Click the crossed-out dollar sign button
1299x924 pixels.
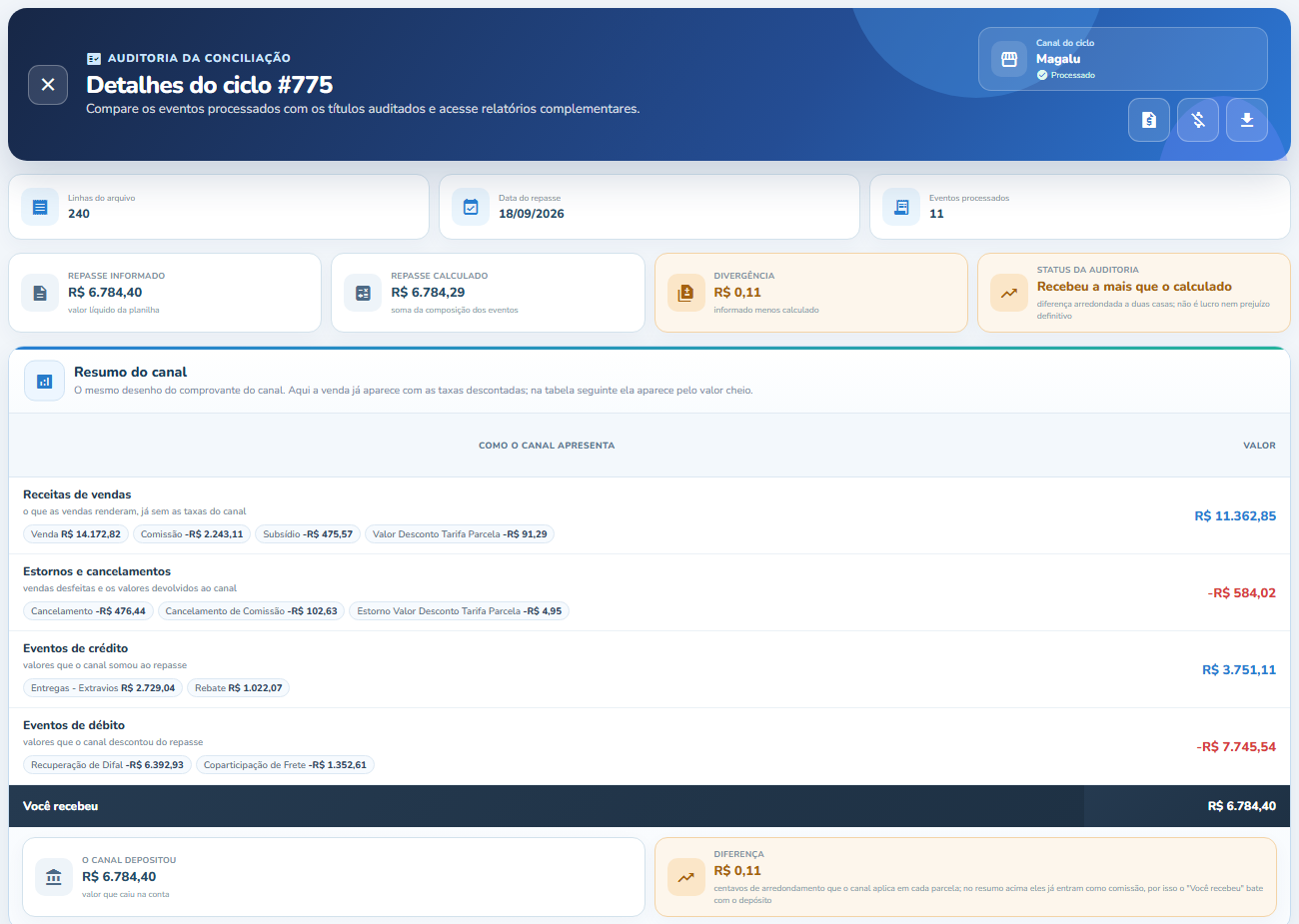pos(1198,120)
